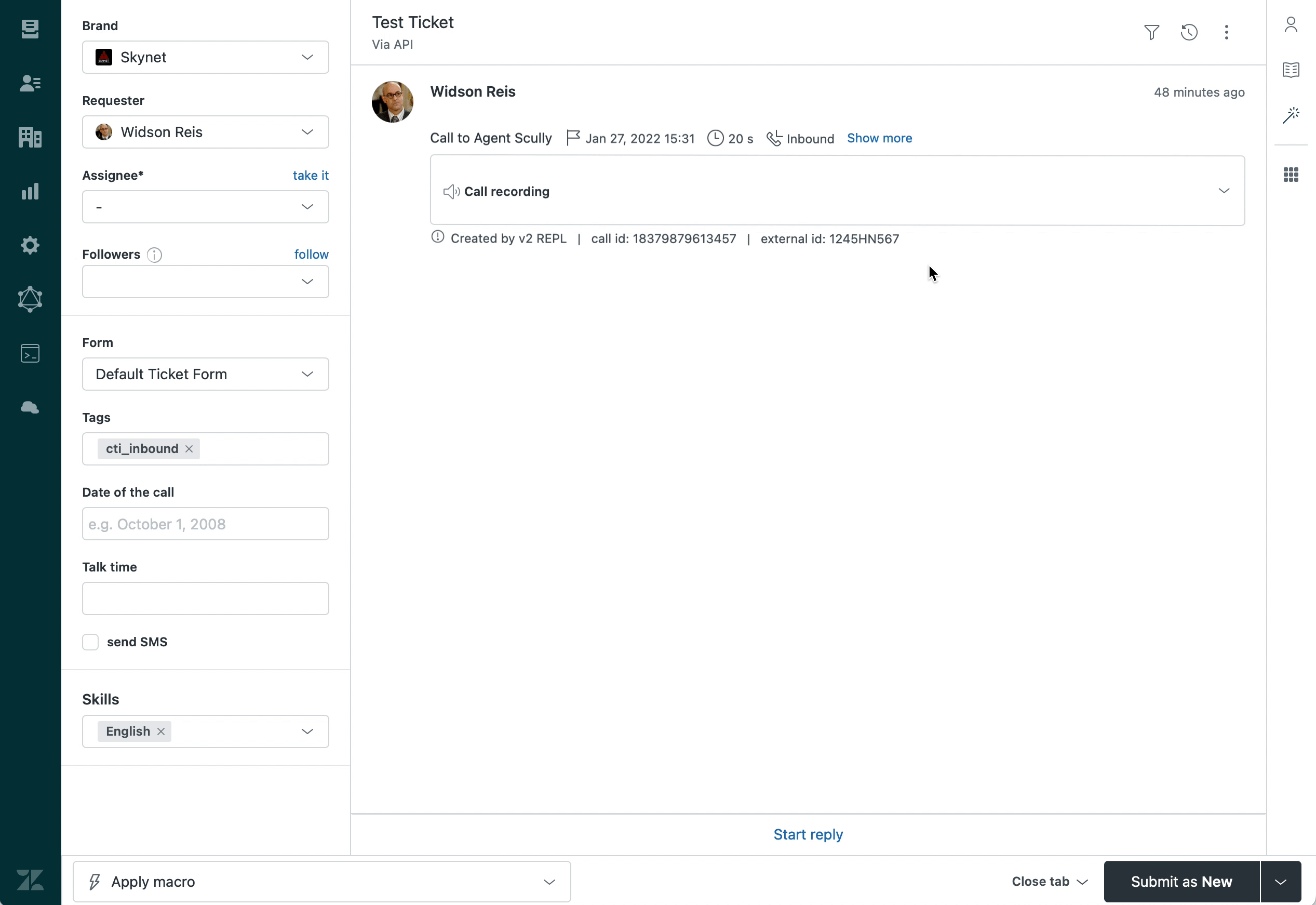Screen dimensions: 1316x905
Task: Click the filter icon in ticket header
Action: click(x=1152, y=32)
